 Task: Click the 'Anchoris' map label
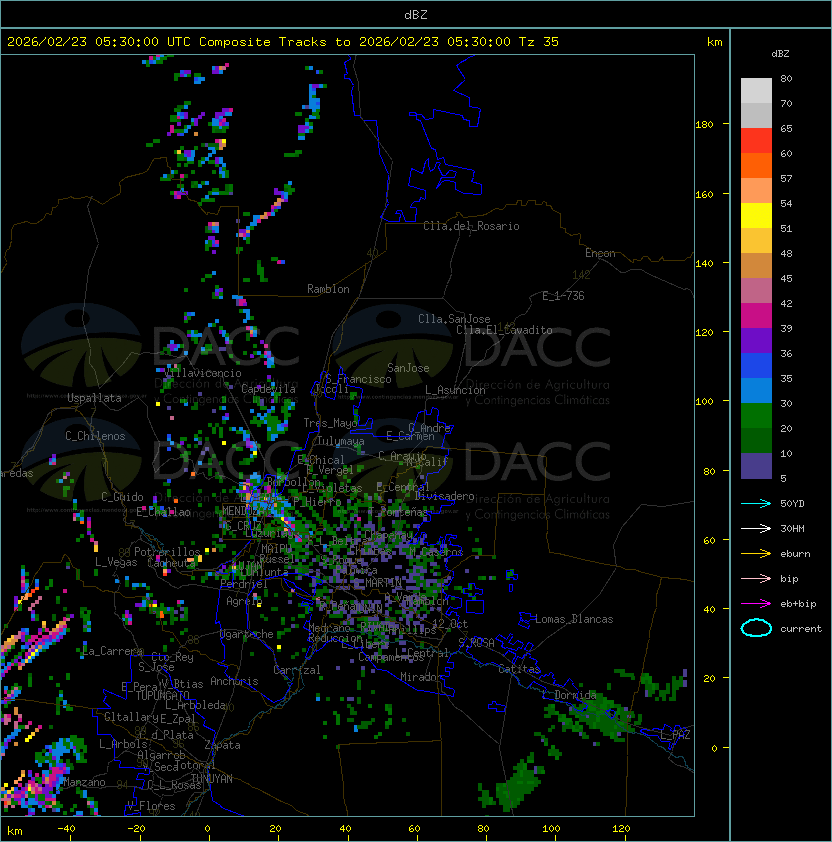234,681
